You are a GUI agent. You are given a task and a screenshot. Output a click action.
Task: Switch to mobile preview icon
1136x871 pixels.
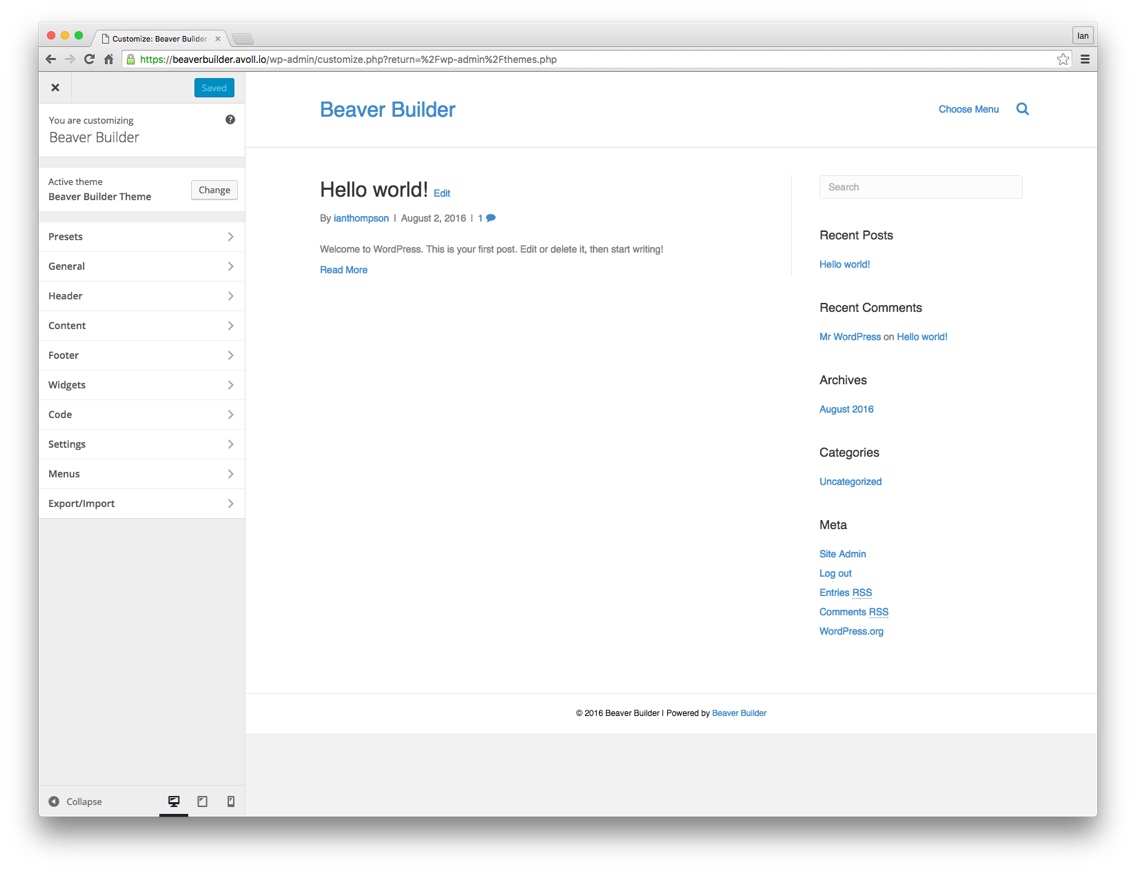pos(230,801)
